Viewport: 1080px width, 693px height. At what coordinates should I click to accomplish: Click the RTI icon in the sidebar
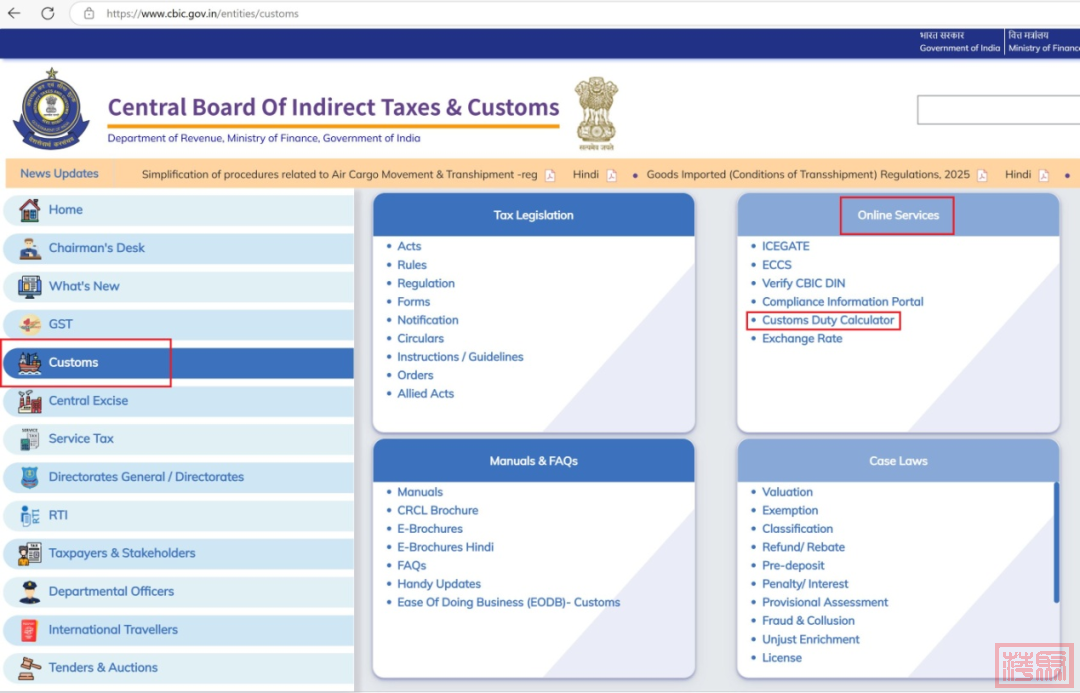30,515
